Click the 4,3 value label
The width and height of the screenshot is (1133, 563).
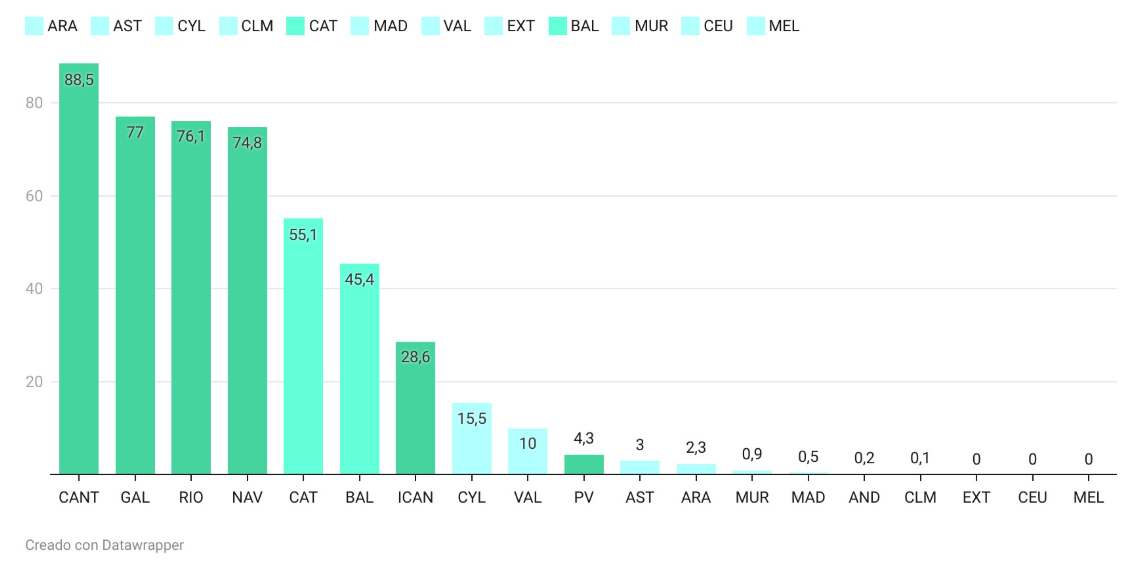coord(584,438)
